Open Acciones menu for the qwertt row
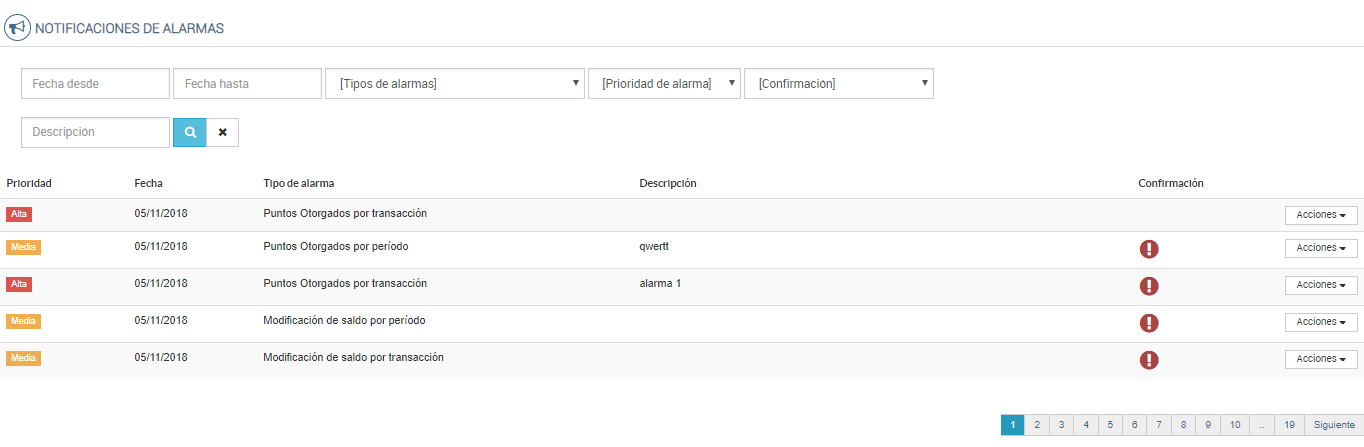Screen dimensions: 1364x447 (1320, 248)
